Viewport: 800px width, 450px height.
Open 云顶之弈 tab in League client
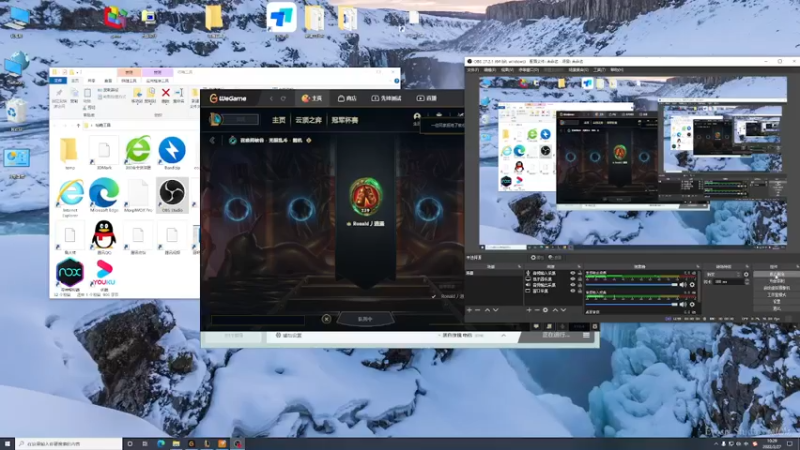[x=308, y=120]
